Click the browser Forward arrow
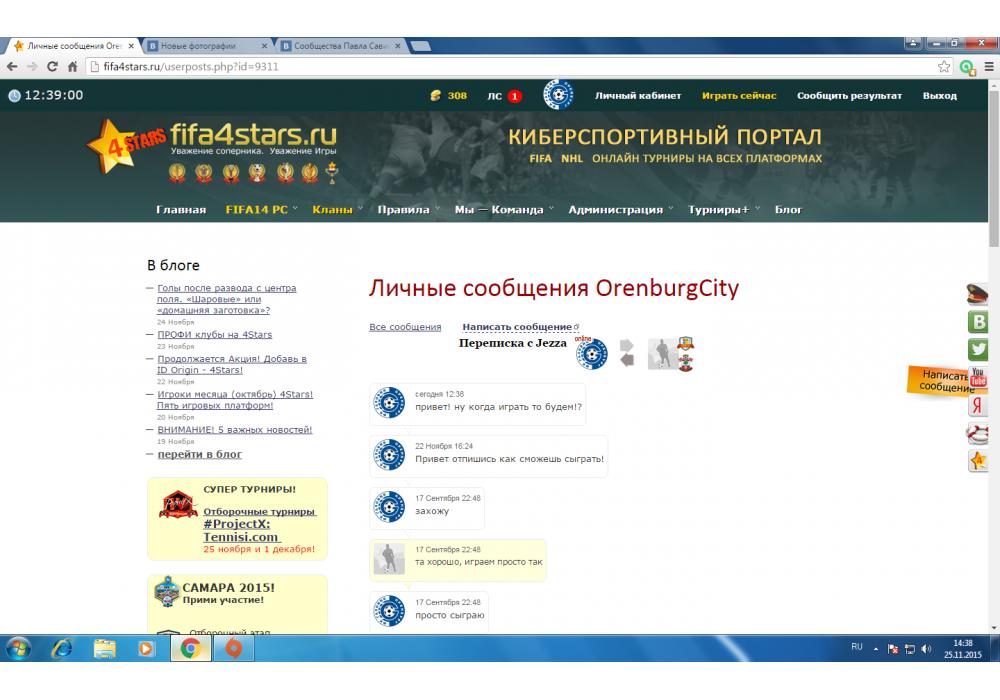Image resolution: width=1000 pixels, height=700 pixels. coord(32,66)
